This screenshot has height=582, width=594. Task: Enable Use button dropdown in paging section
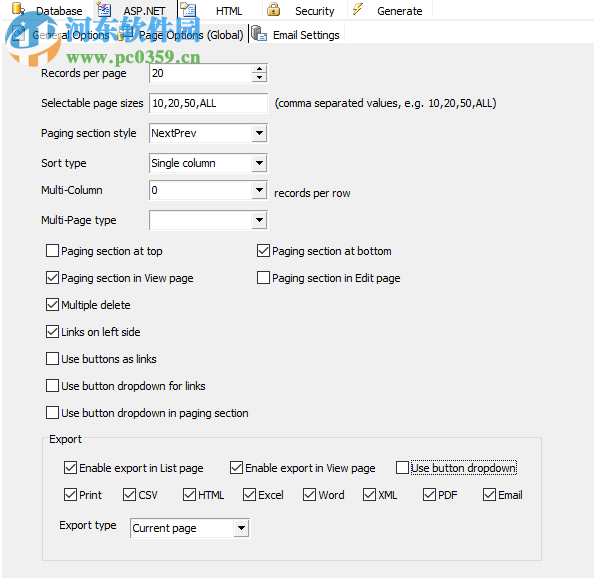52,413
